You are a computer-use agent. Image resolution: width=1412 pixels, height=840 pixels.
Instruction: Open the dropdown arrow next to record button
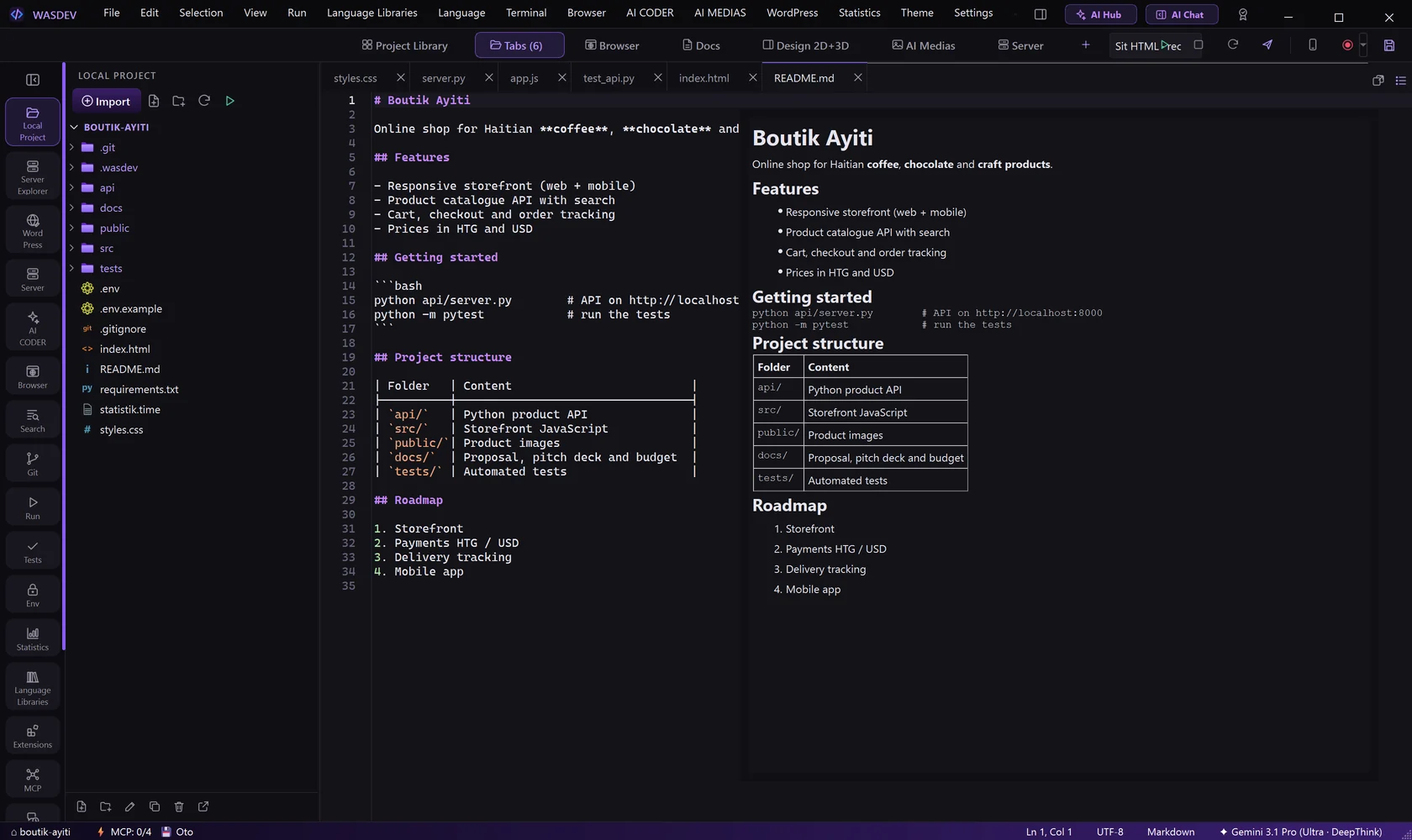coord(1363,45)
